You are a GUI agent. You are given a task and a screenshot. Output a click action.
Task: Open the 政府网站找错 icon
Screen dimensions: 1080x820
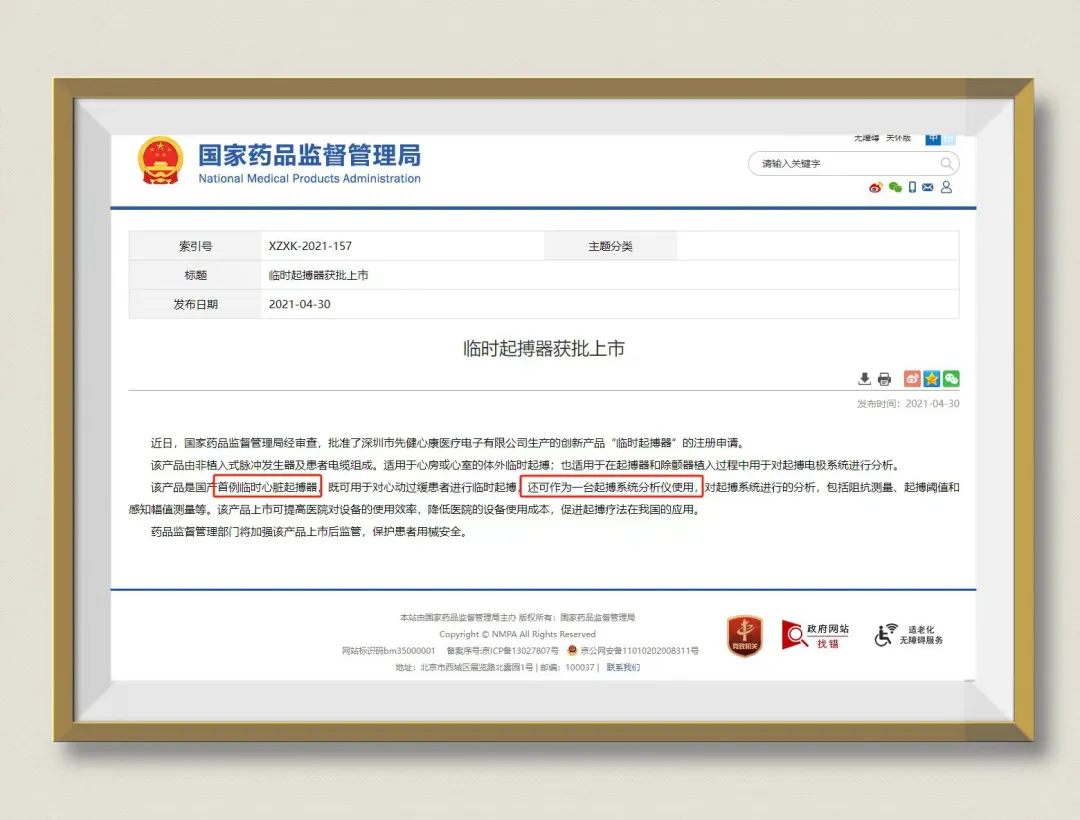(816, 635)
